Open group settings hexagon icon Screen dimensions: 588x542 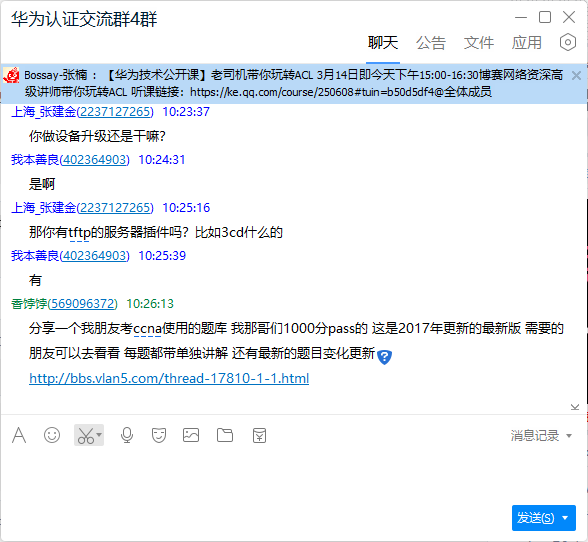tap(567, 42)
